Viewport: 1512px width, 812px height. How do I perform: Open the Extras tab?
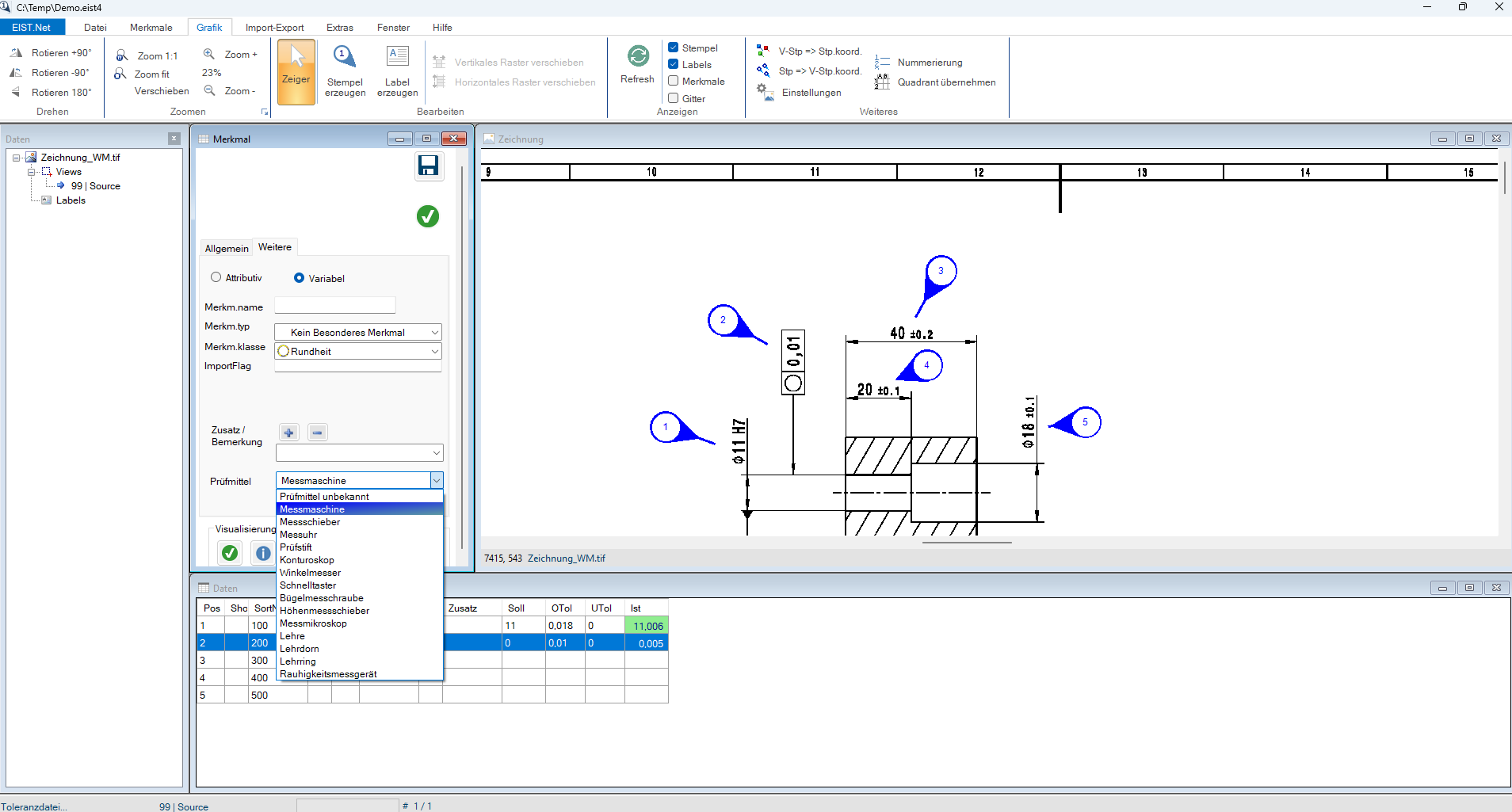click(340, 27)
